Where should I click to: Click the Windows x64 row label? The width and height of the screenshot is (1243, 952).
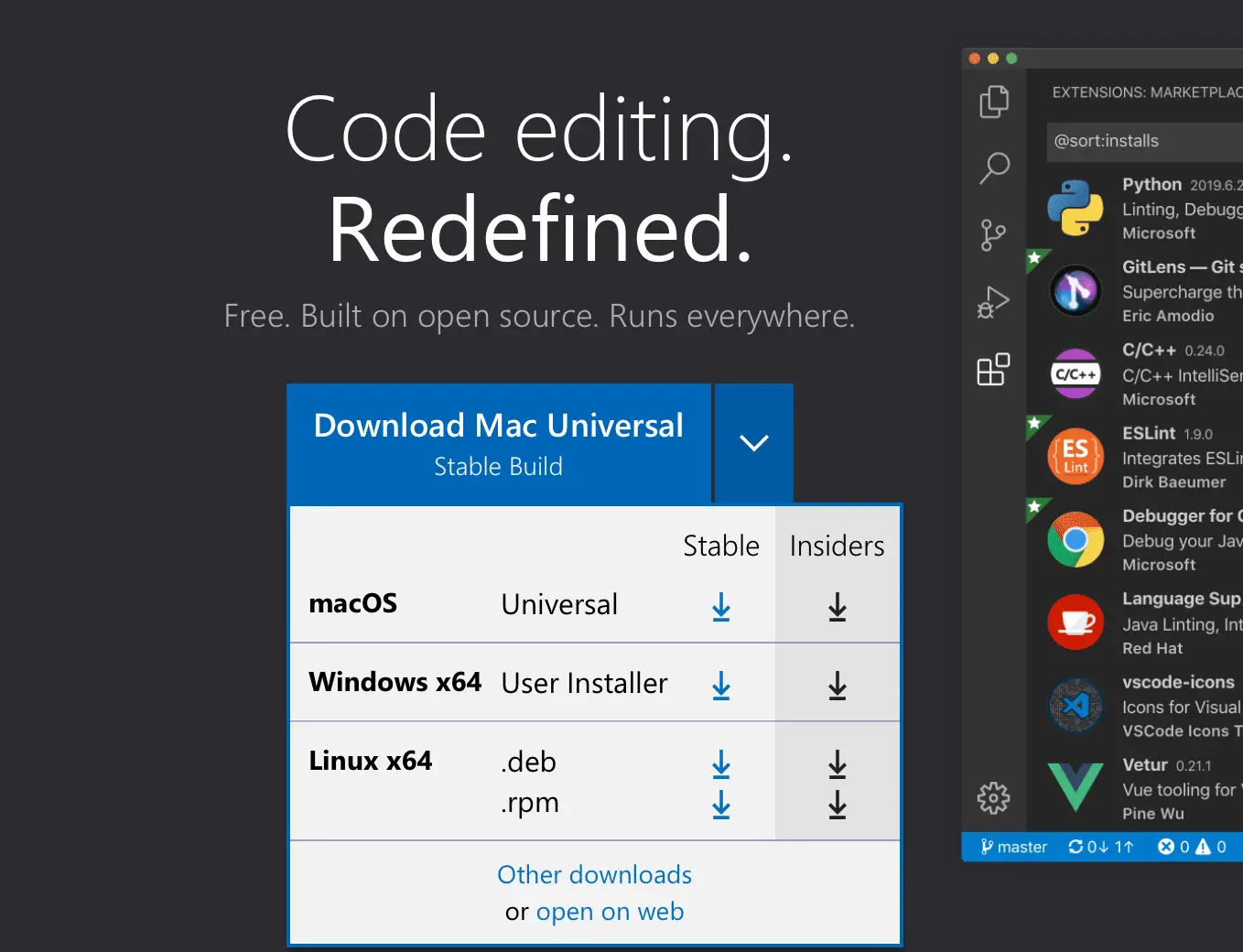tap(395, 682)
